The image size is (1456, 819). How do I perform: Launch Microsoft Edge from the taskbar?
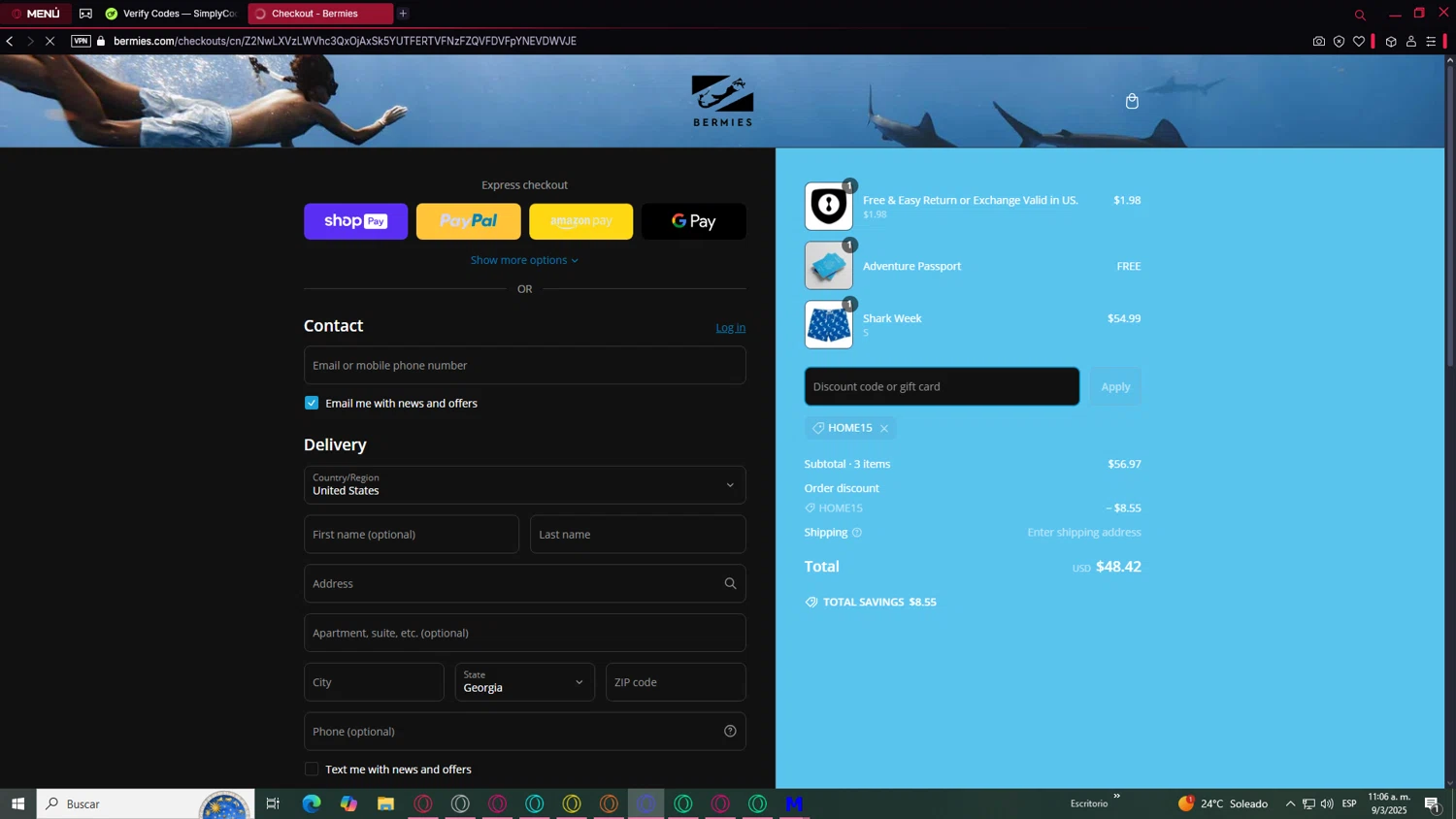point(311,803)
